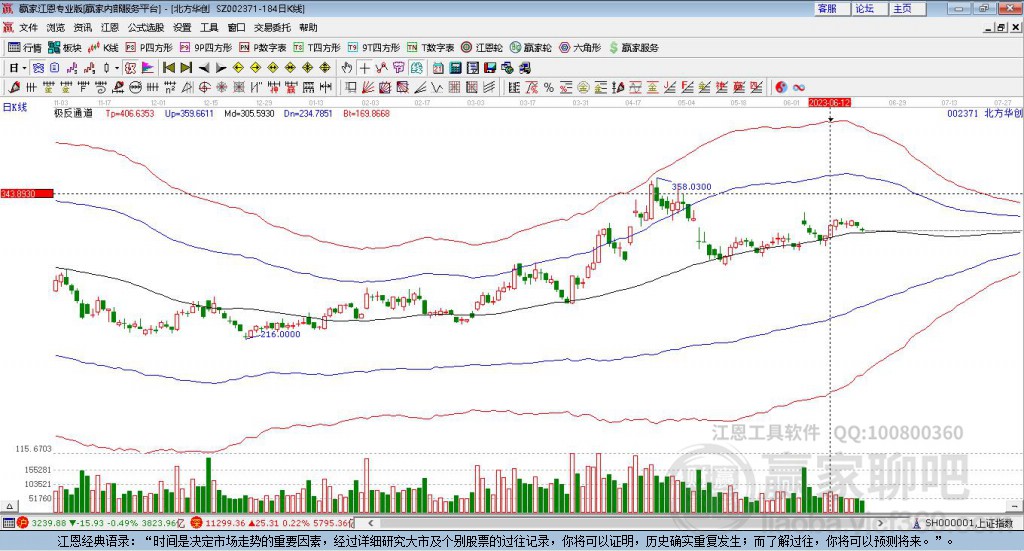This screenshot has width=1024, height=551.
Task: Click the infinity symbol icon
Action: (x=799, y=88)
